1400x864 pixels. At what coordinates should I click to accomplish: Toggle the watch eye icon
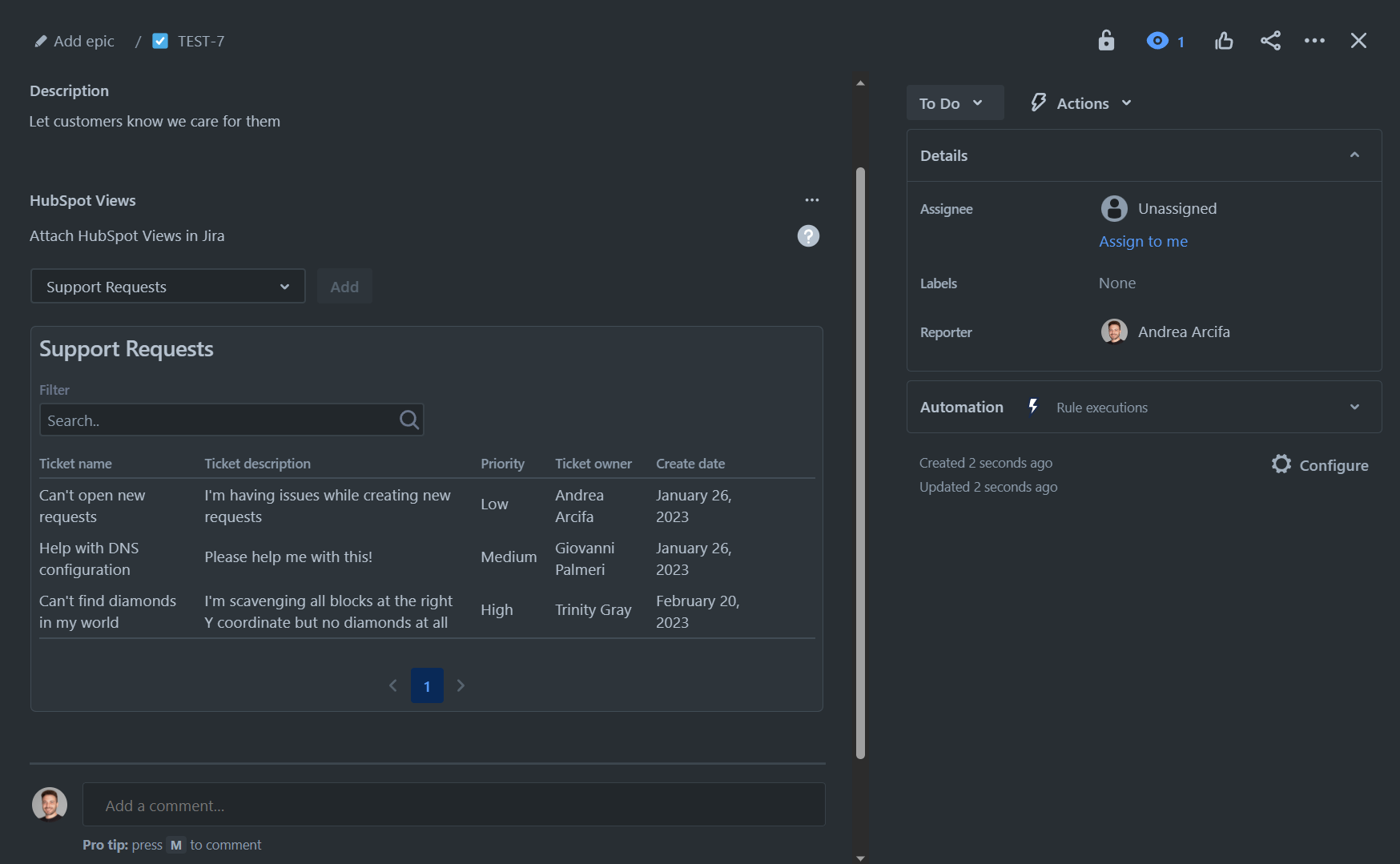point(1157,40)
